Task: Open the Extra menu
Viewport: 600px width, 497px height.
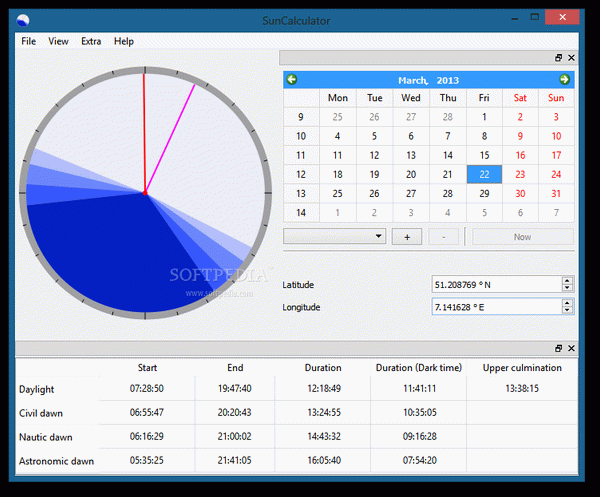Action: tap(91, 41)
